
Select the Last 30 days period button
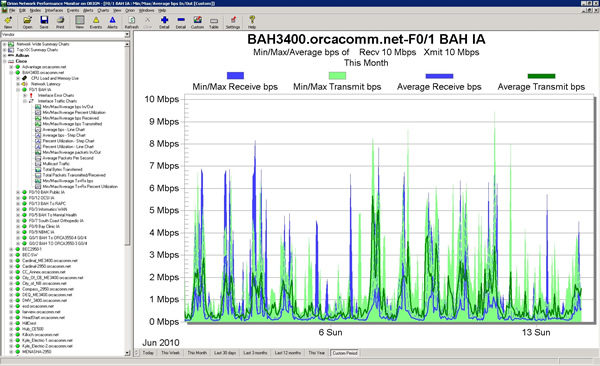[225, 353]
